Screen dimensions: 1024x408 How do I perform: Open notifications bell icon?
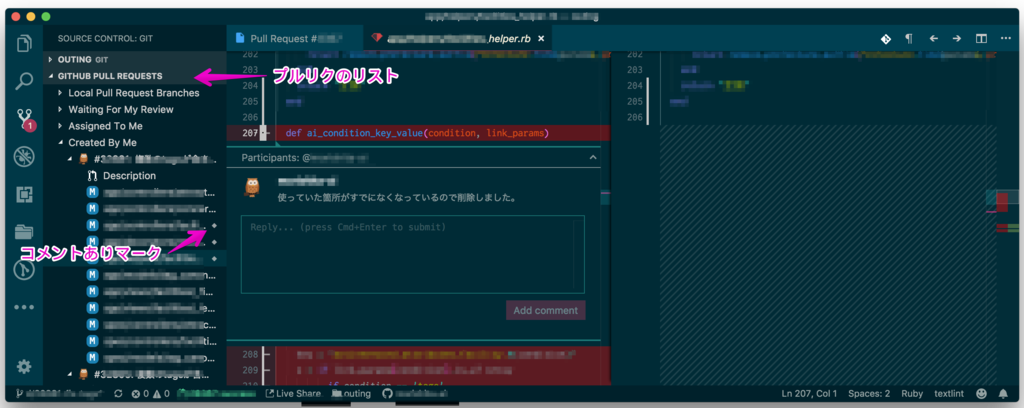[1003, 394]
